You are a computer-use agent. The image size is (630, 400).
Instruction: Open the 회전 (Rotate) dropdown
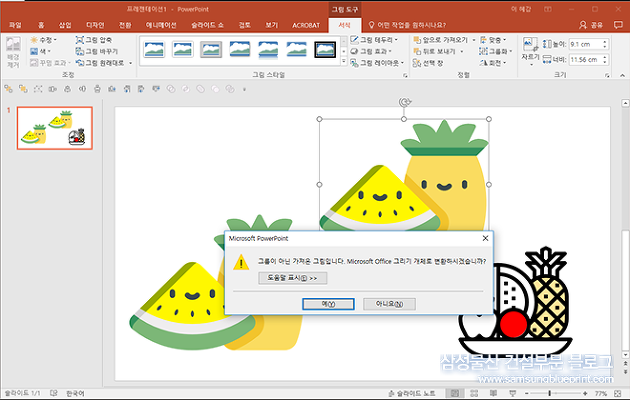(493, 63)
